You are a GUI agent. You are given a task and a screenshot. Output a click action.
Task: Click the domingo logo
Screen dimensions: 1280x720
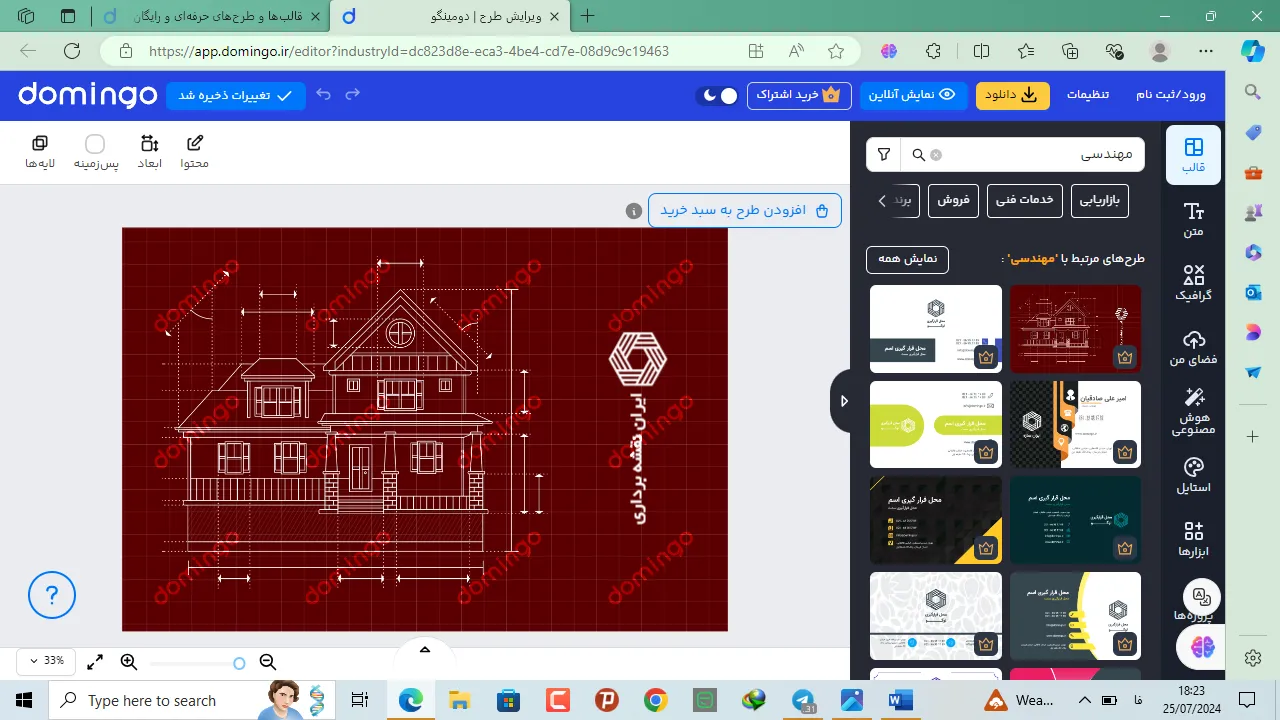pos(87,95)
